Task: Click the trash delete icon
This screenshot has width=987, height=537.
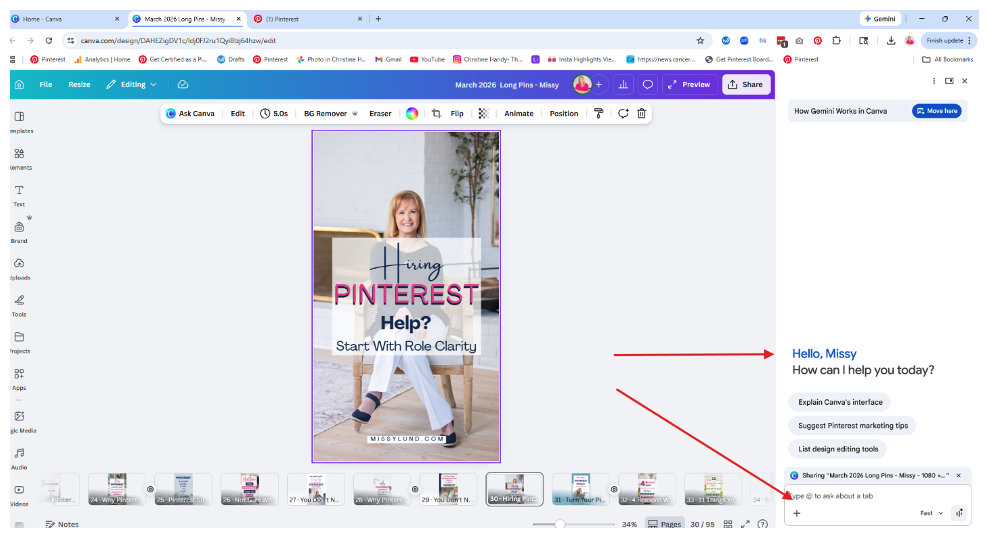Action: tap(642, 114)
